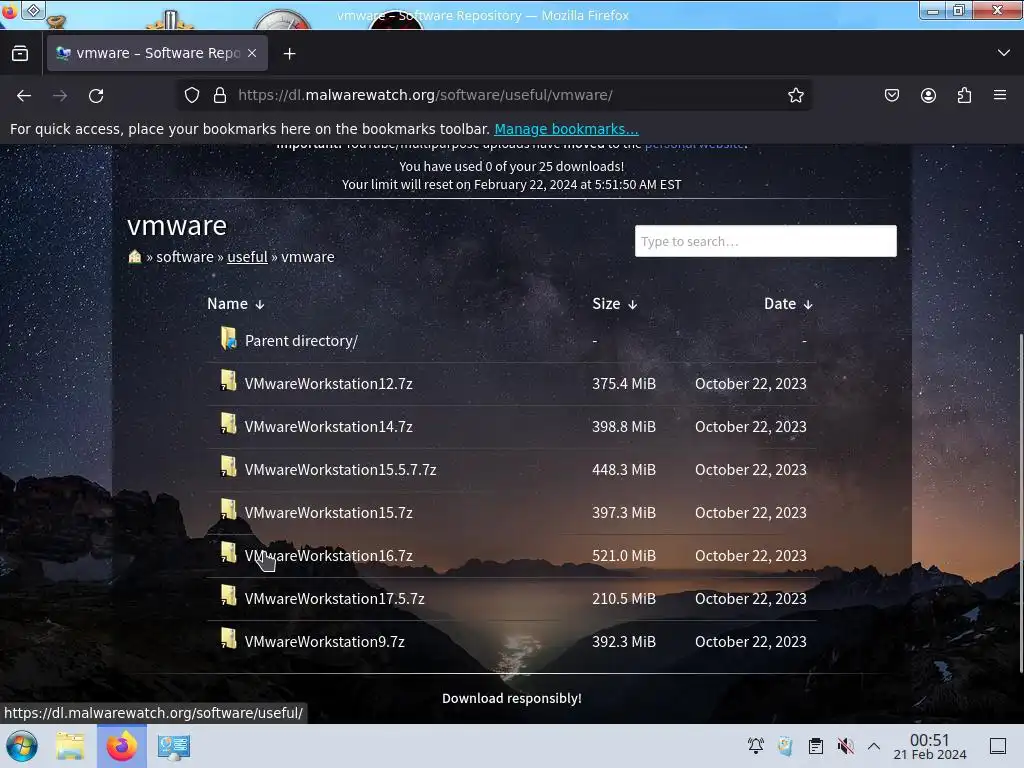View site security via the padlock icon
The width and height of the screenshot is (1024, 768).
pyautogui.click(x=220, y=95)
